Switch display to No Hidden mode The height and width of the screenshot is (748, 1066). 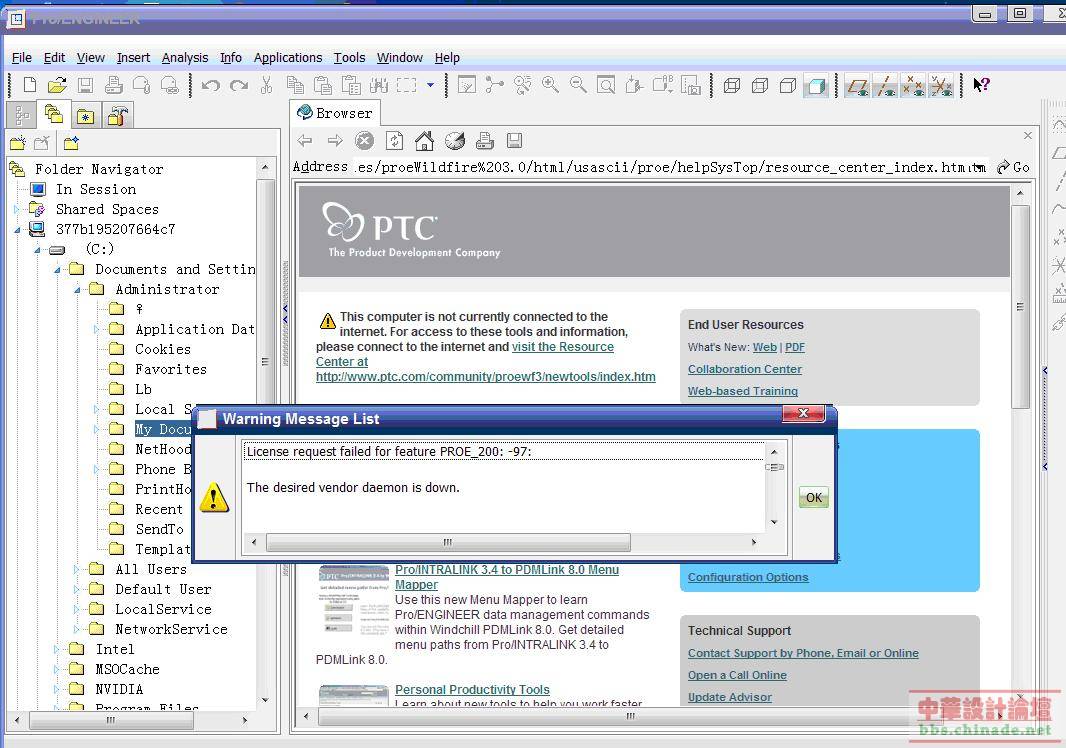[788, 86]
